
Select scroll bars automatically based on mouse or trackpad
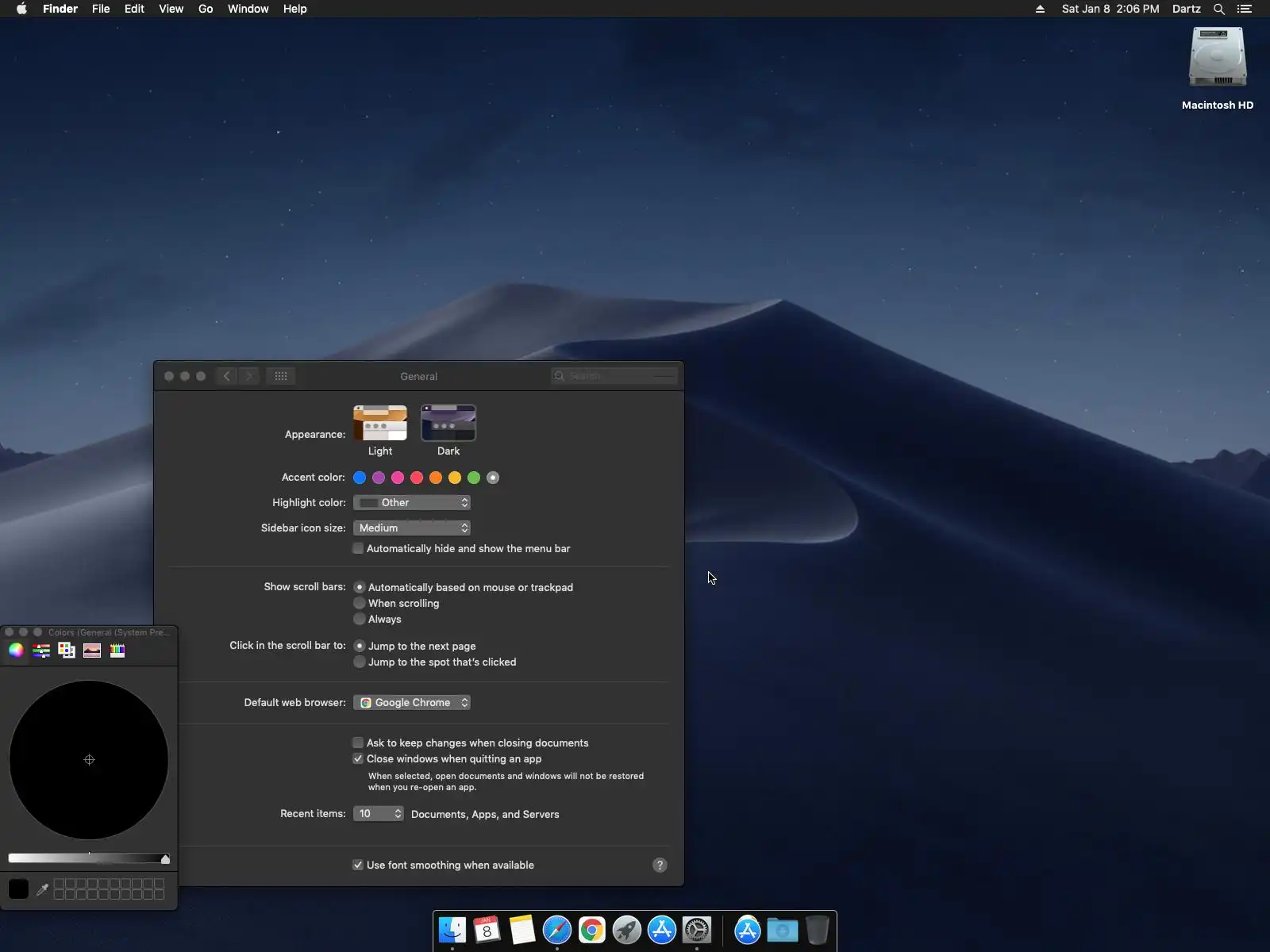(x=360, y=587)
